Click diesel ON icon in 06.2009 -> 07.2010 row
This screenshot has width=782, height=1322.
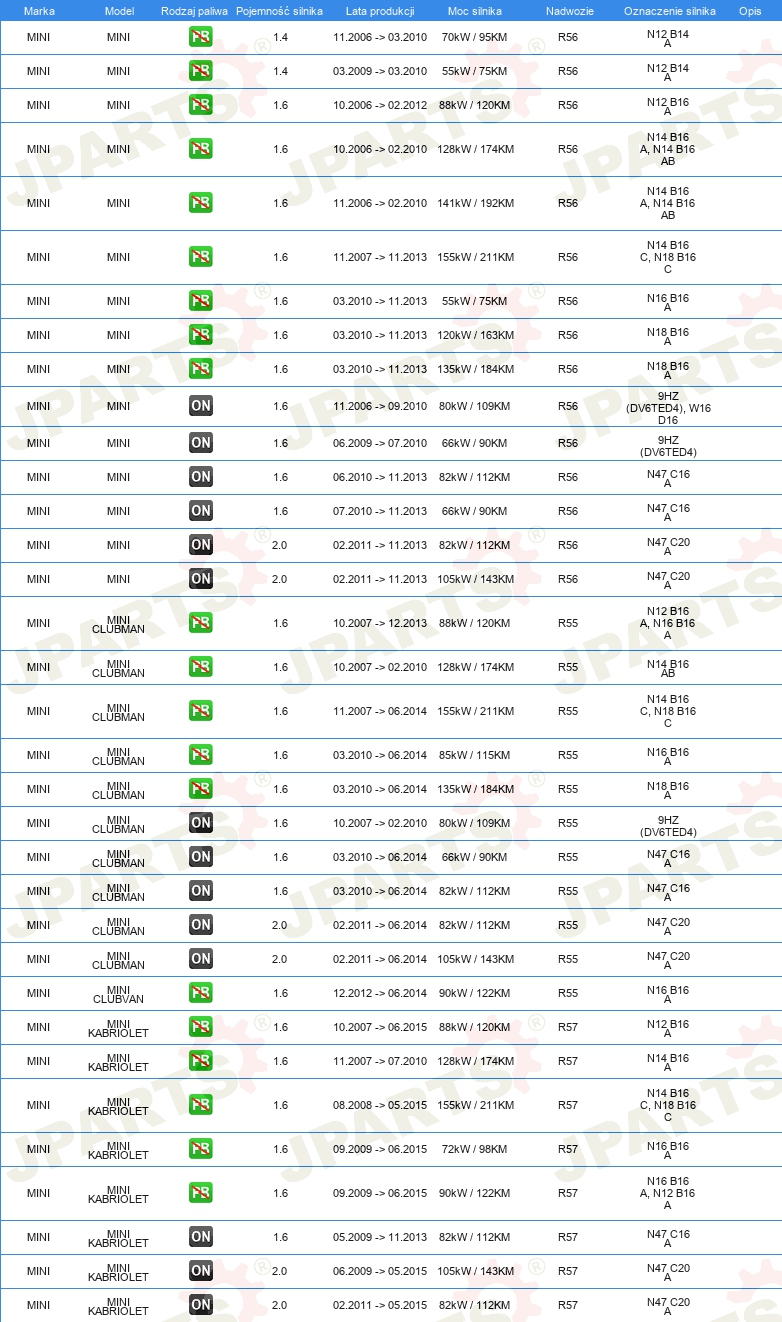pyautogui.click(x=201, y=443)
